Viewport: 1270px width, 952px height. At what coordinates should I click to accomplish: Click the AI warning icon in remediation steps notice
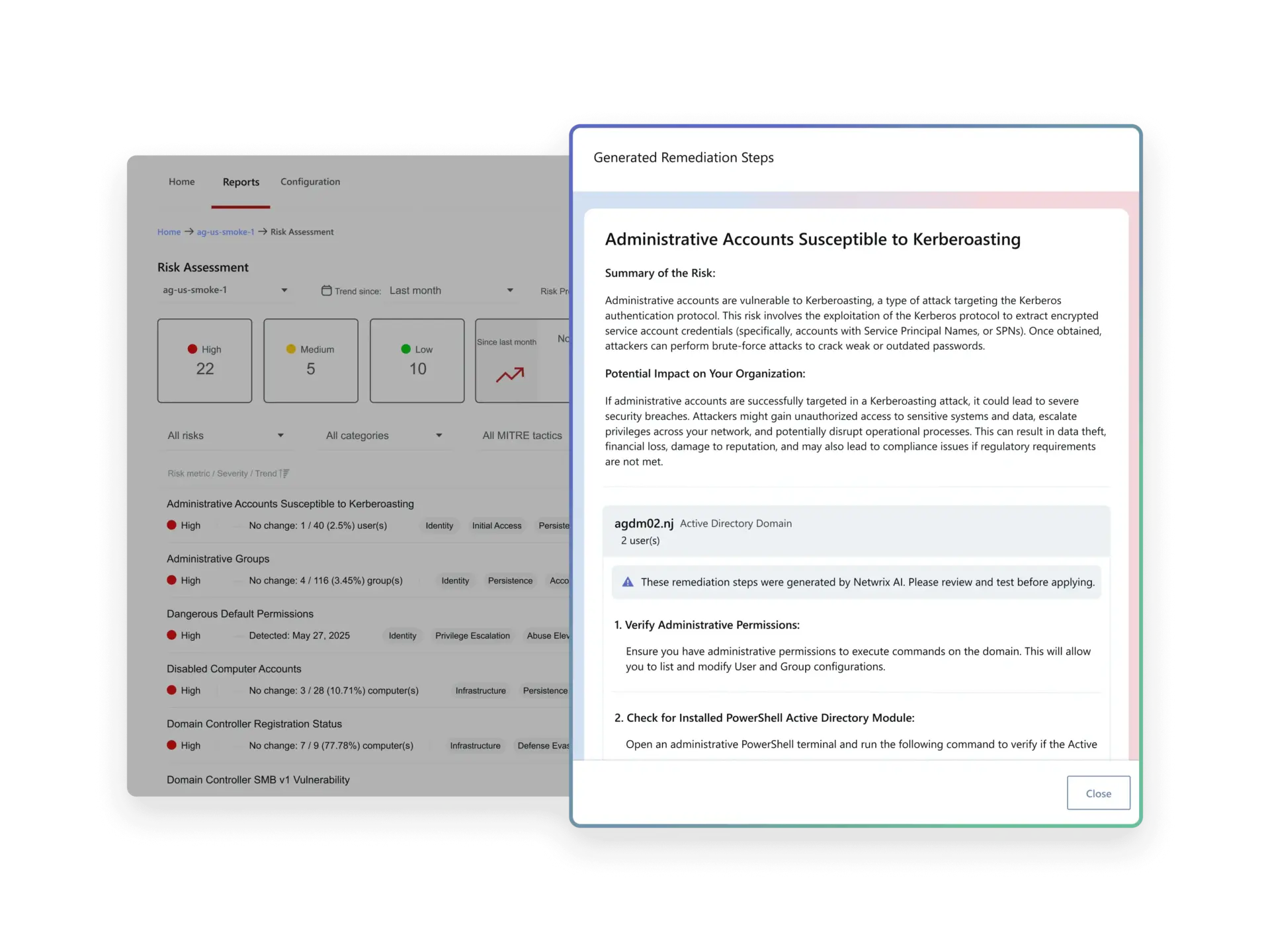pyautogui.click(x=628, y=582)
